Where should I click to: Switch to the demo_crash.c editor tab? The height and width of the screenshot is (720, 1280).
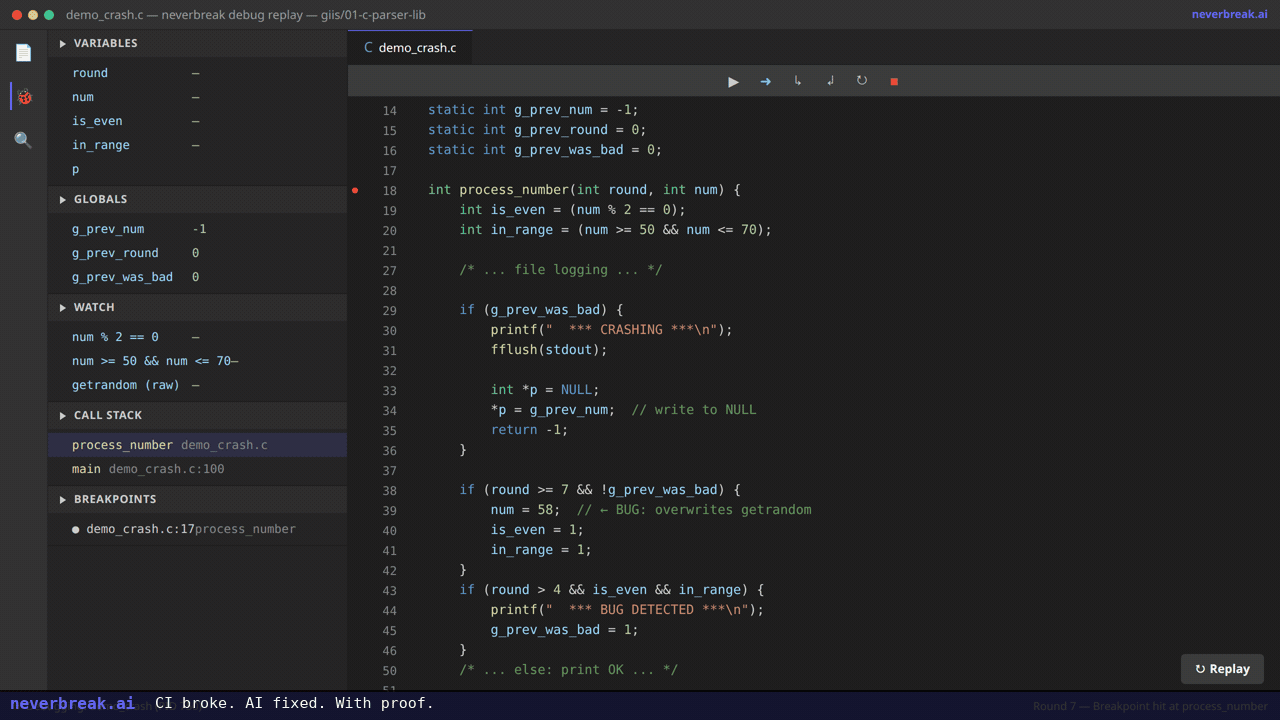(x=410, y=47)
